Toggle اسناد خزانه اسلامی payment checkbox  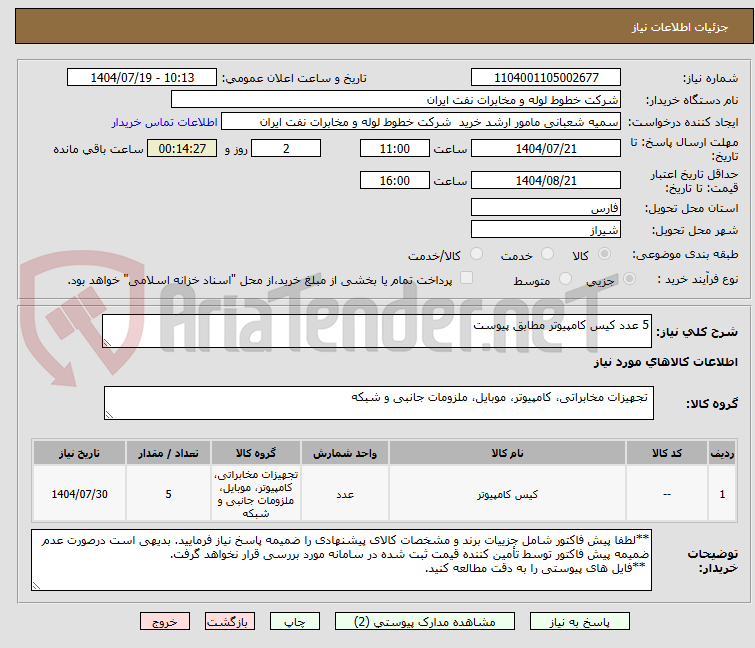(466, 278)
